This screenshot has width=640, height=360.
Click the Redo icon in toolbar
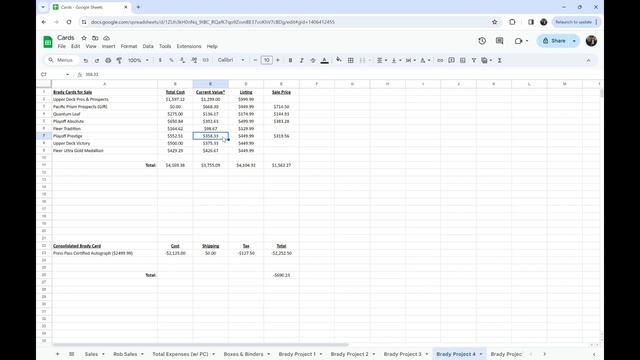97,60
